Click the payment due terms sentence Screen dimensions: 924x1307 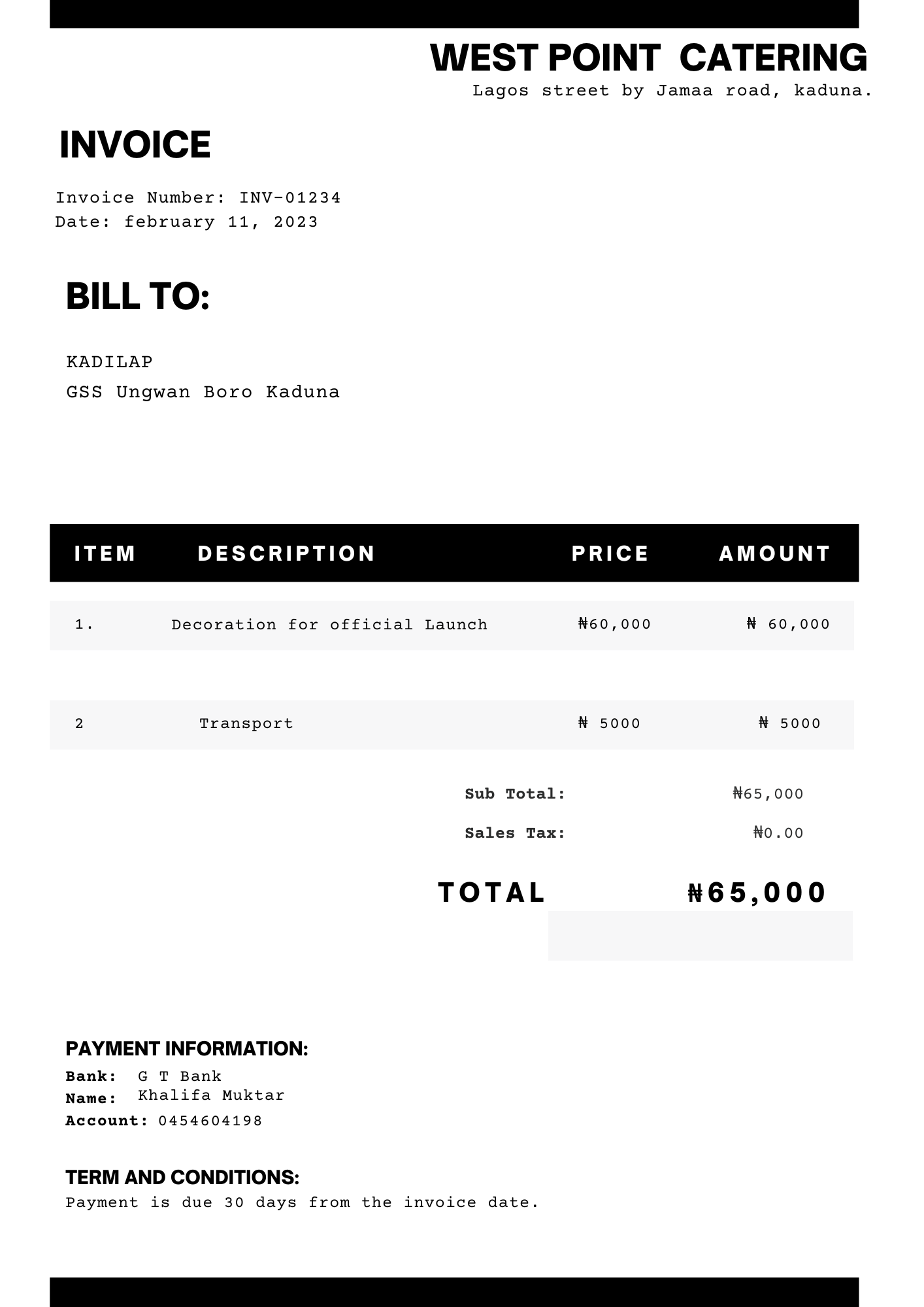click(x=303, y=1202)
